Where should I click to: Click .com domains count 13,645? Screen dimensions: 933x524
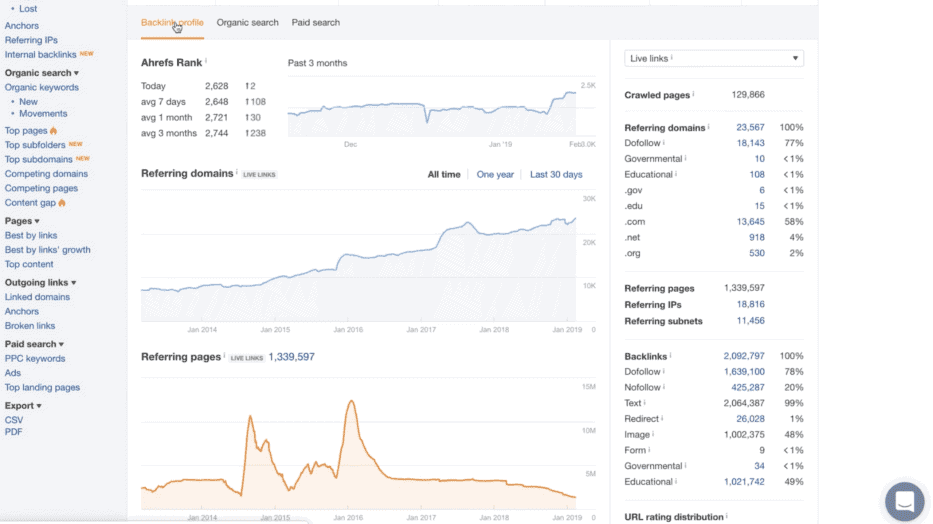click(x=750, y=221)
